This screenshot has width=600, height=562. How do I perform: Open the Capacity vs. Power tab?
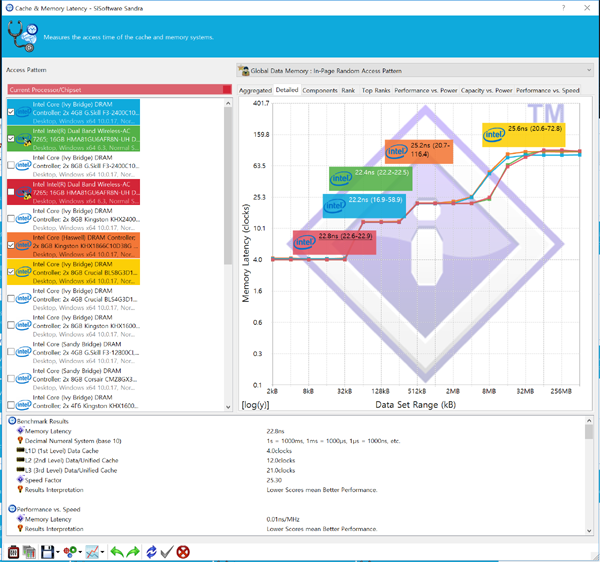(x=486, y=90)
